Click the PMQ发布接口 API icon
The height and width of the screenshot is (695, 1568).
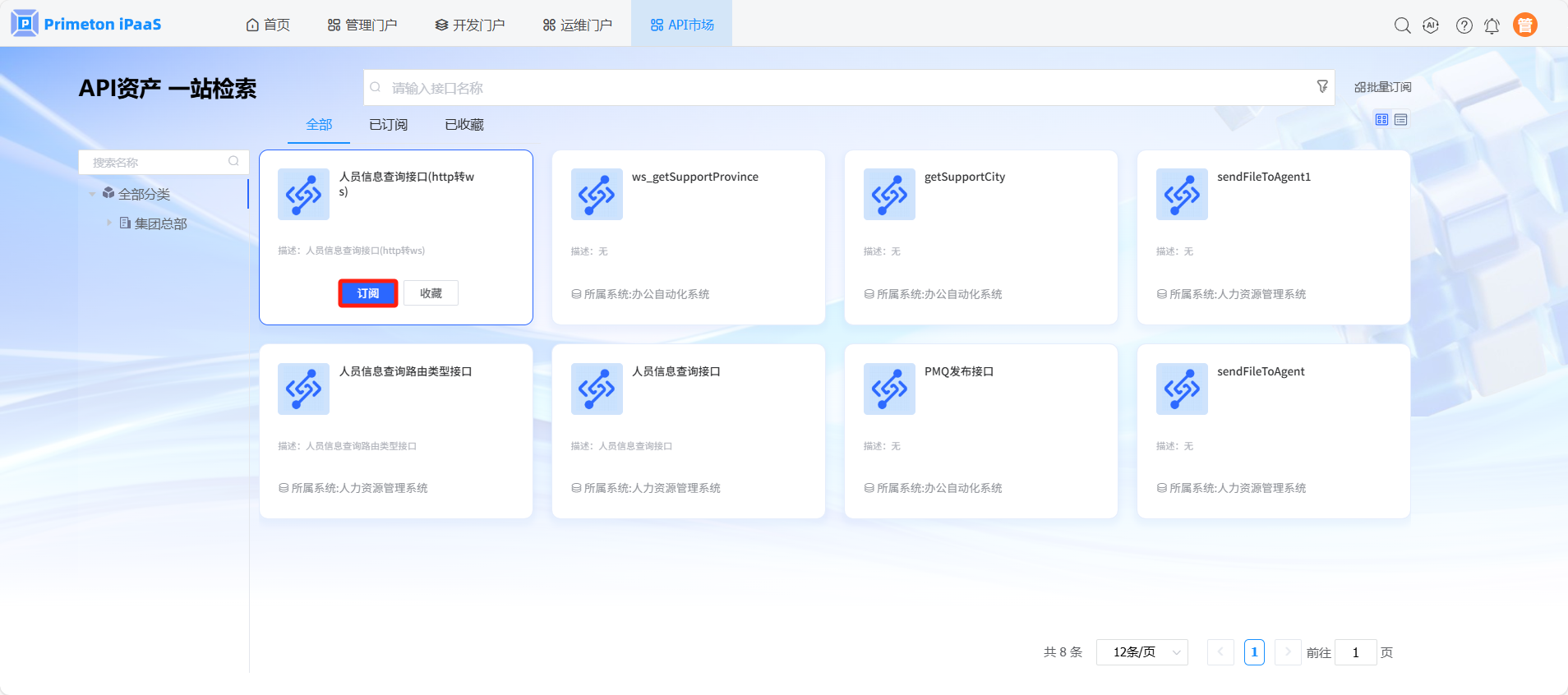[x=888, y=389]
